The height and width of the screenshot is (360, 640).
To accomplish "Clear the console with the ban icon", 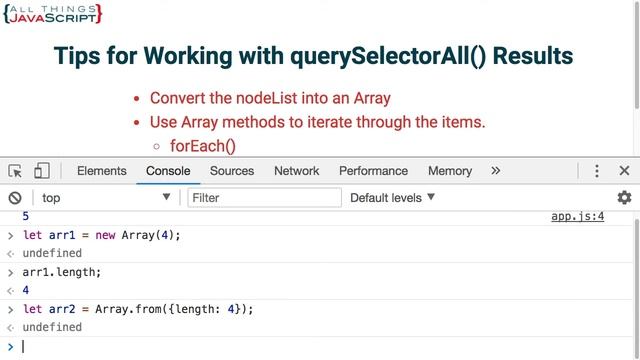I will click(15, 198).
